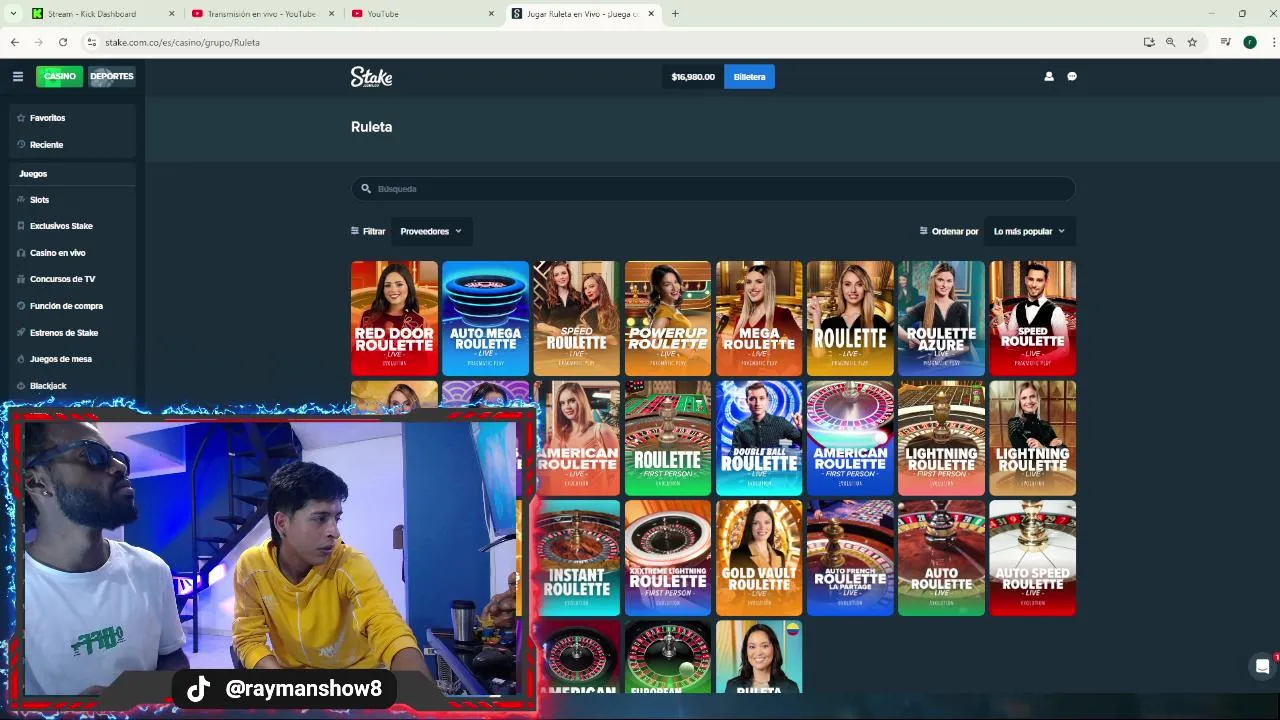
Task: Open the Chrome menu three dots
Action: tap(1273, 42)
